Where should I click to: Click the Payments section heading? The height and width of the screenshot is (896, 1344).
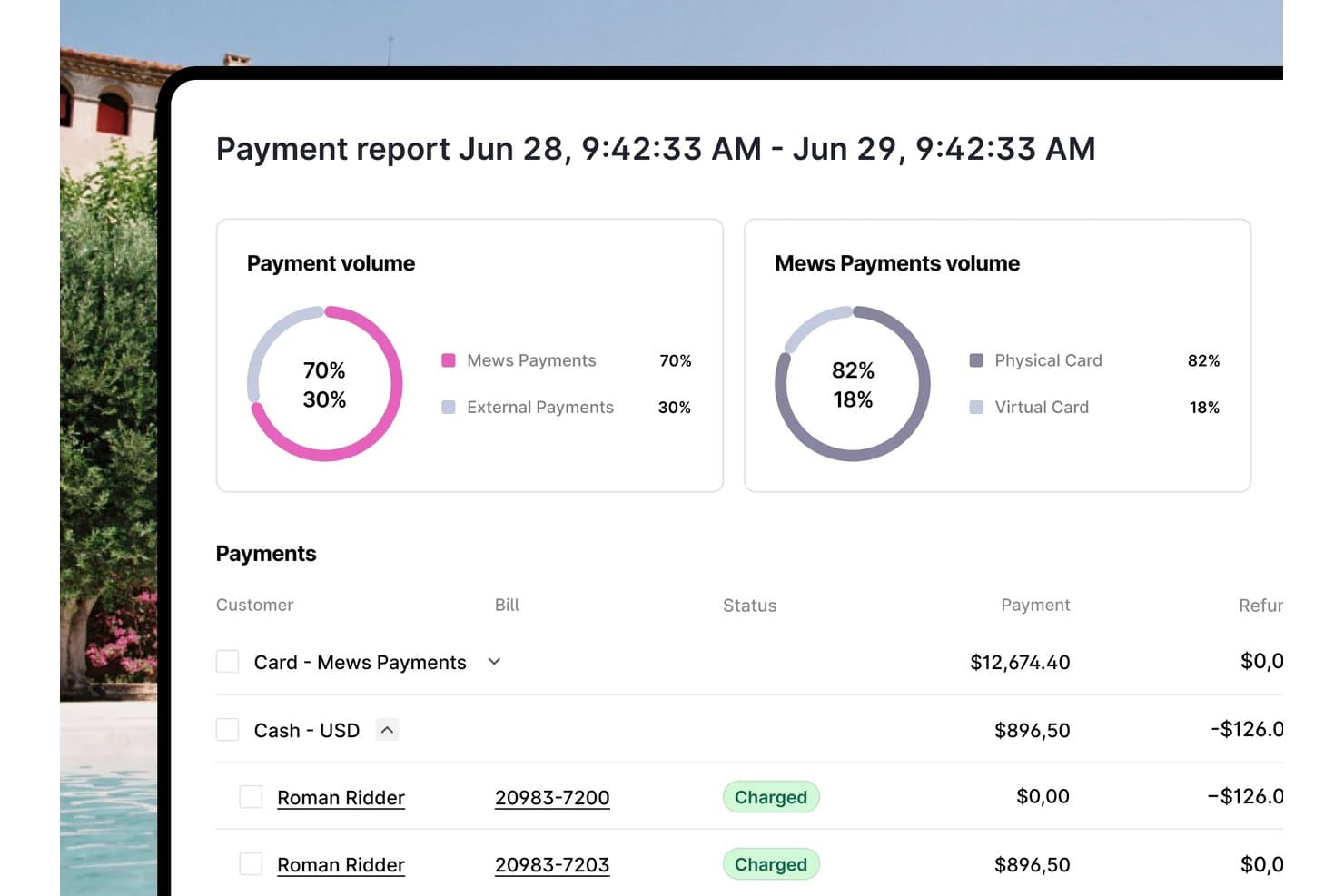pyautogui.click(x=266, y=554)
